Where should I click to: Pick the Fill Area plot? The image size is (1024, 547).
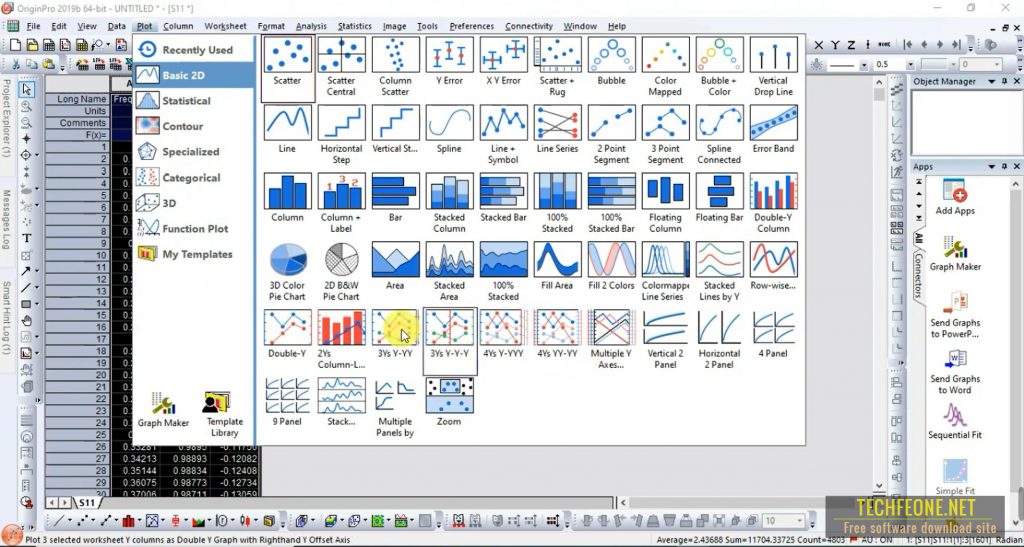click(557, 267)
